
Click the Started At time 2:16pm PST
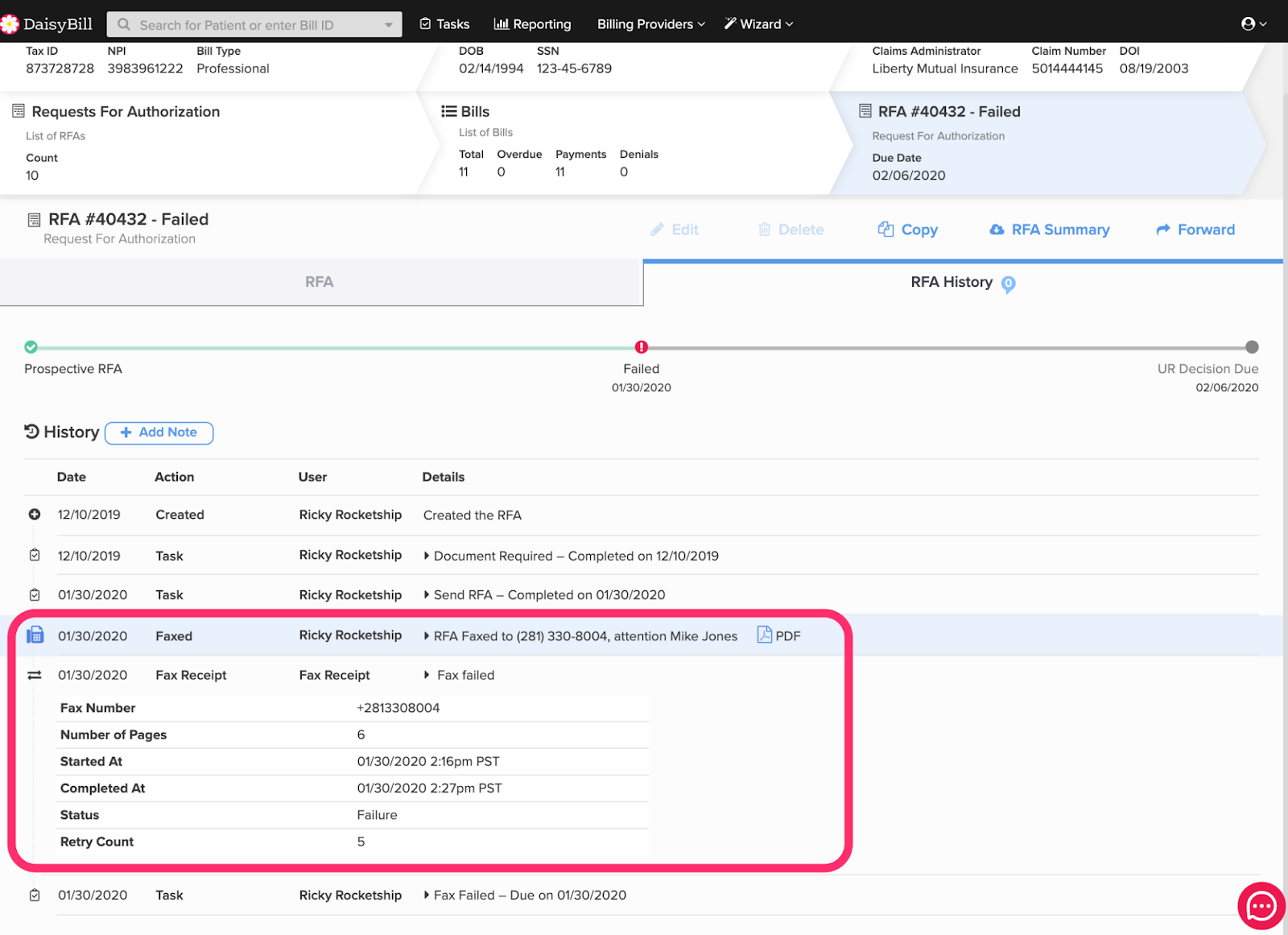pos(428,761)
